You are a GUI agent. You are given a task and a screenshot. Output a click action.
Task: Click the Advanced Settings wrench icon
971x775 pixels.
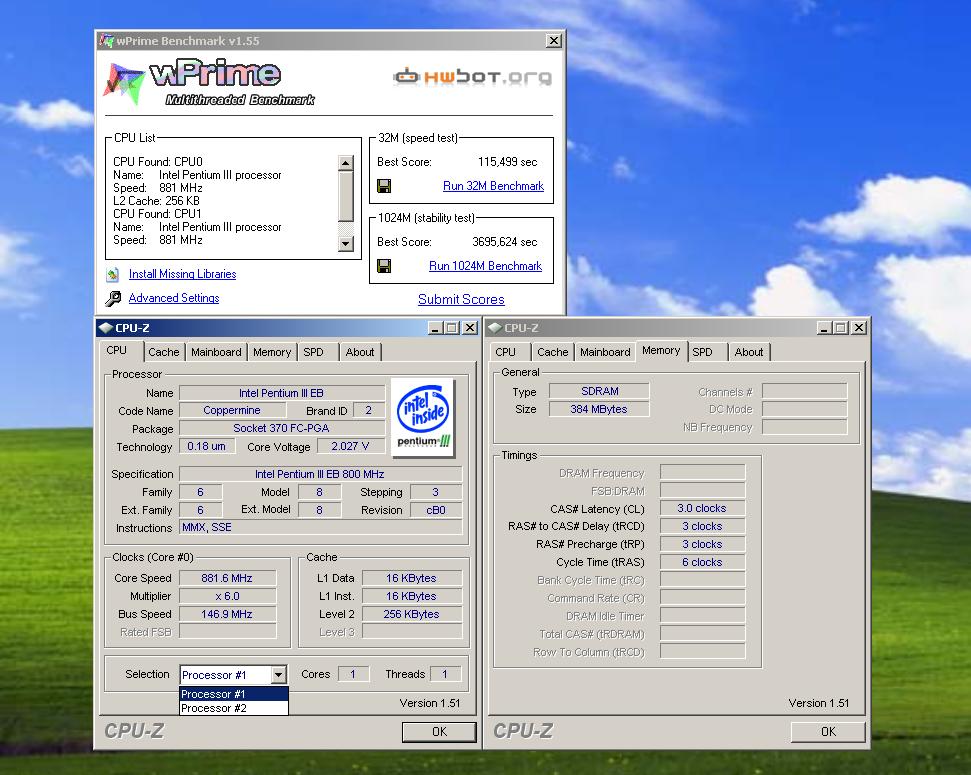coord(113,299)
